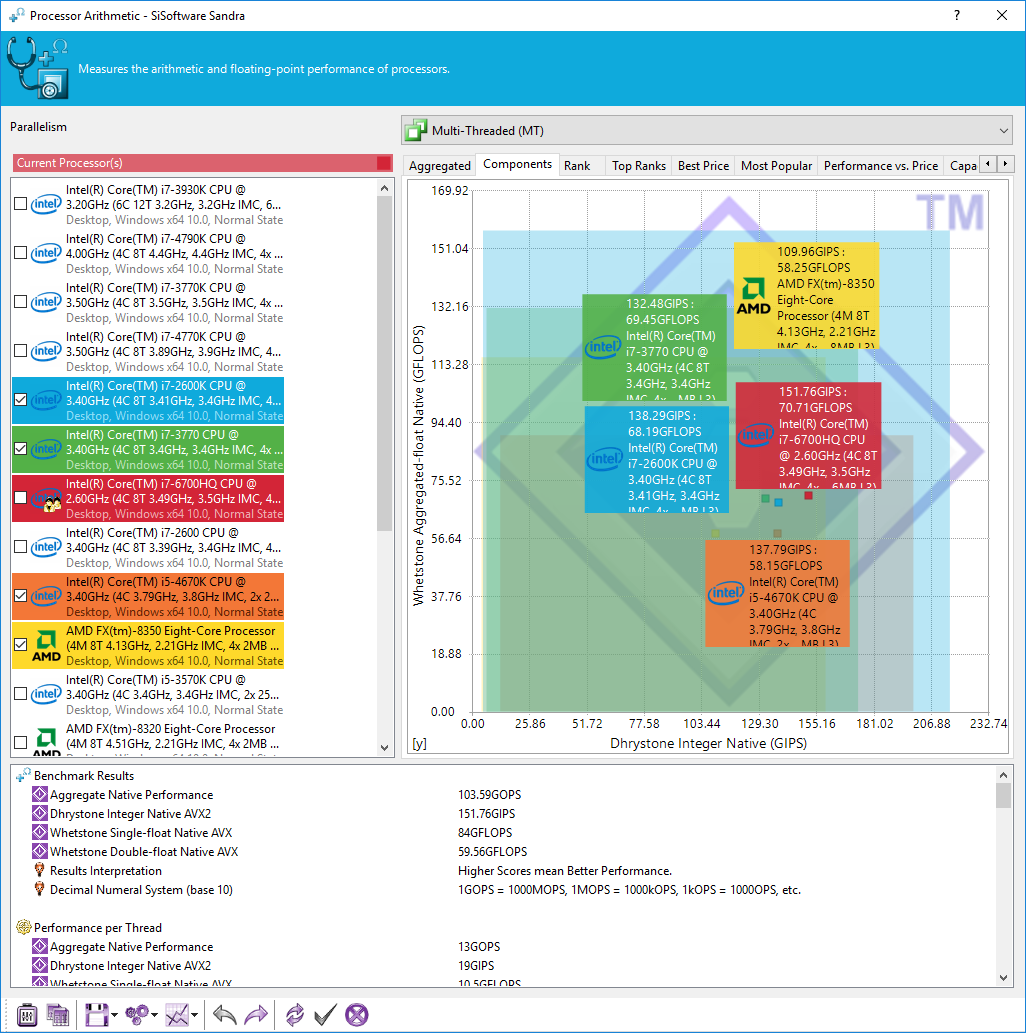Click icon beside Aggregate Native Performance 103.59GOPS
Image resolution: width=1026 pixels, height=1033 pixels.
click(x=40, y=795)
